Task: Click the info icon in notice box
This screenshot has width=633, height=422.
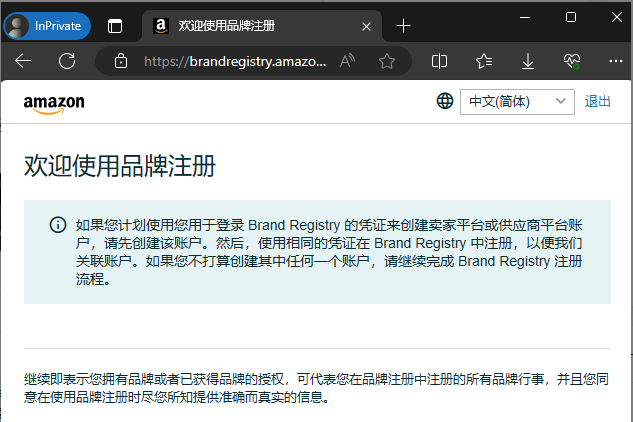Action: pos(58,225)
